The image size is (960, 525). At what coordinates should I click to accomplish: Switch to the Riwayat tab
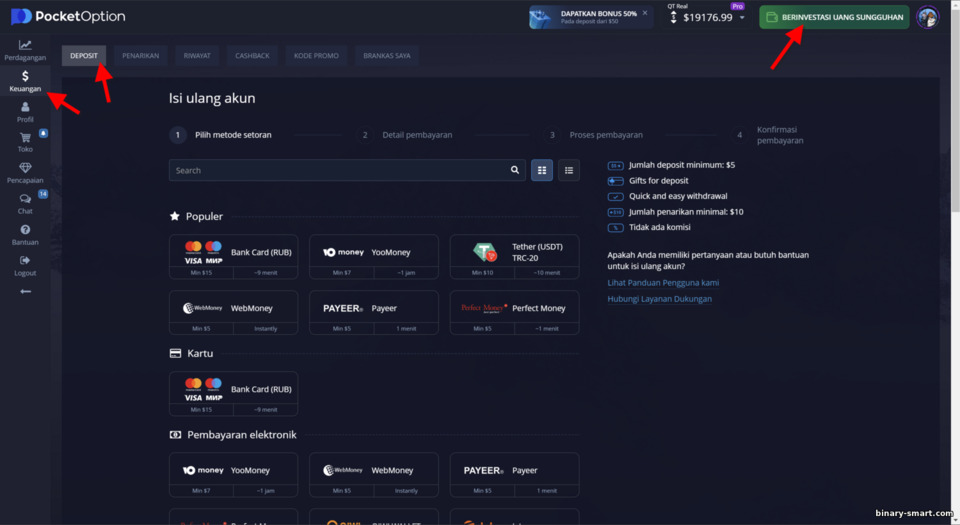[x=197, y=56]
